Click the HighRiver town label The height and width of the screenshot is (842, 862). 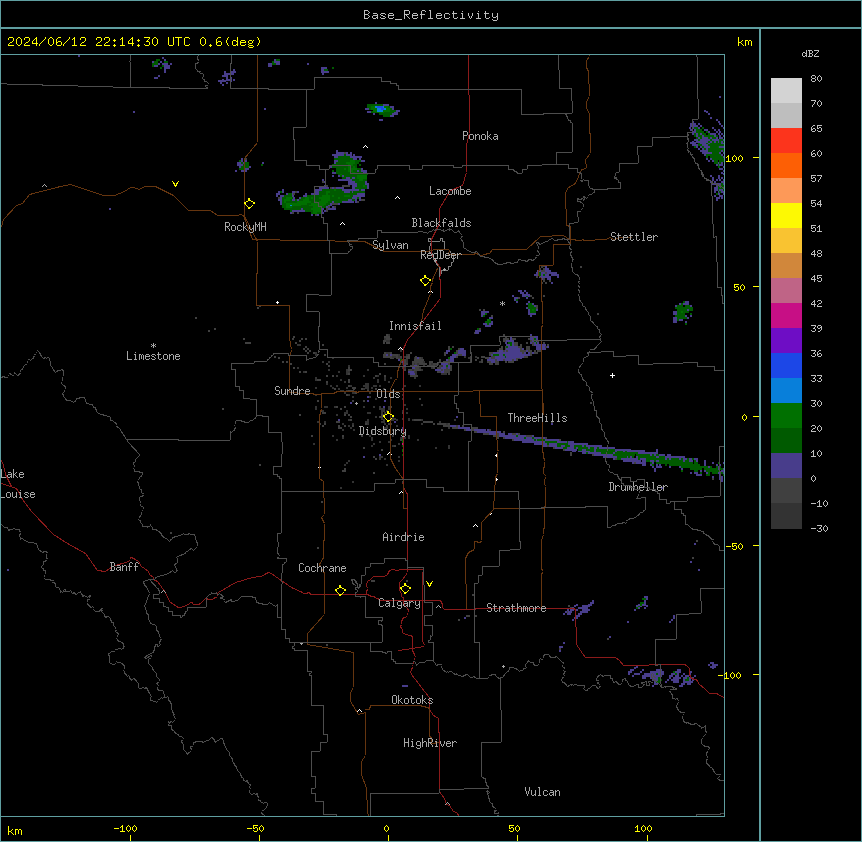(430, 743)
